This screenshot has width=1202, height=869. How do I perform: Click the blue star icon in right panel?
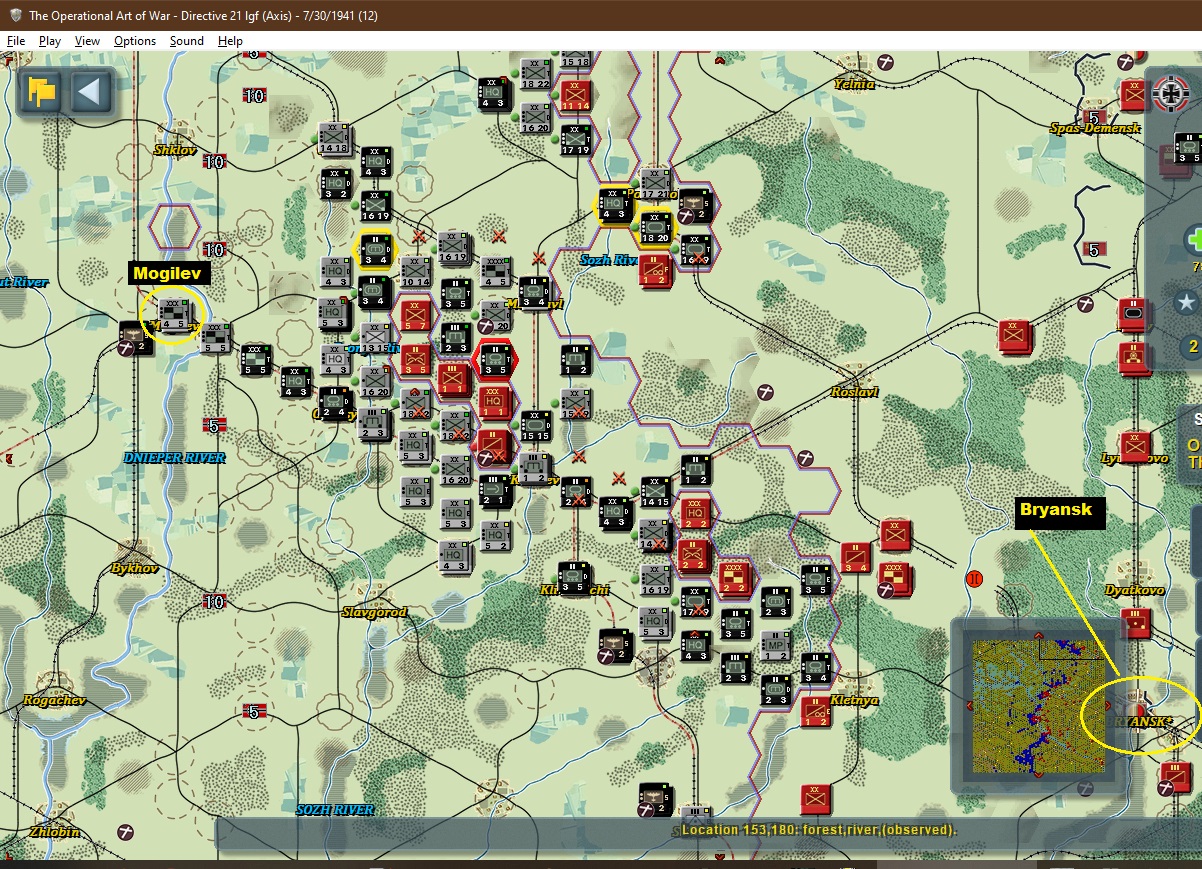coord(1187,302)
